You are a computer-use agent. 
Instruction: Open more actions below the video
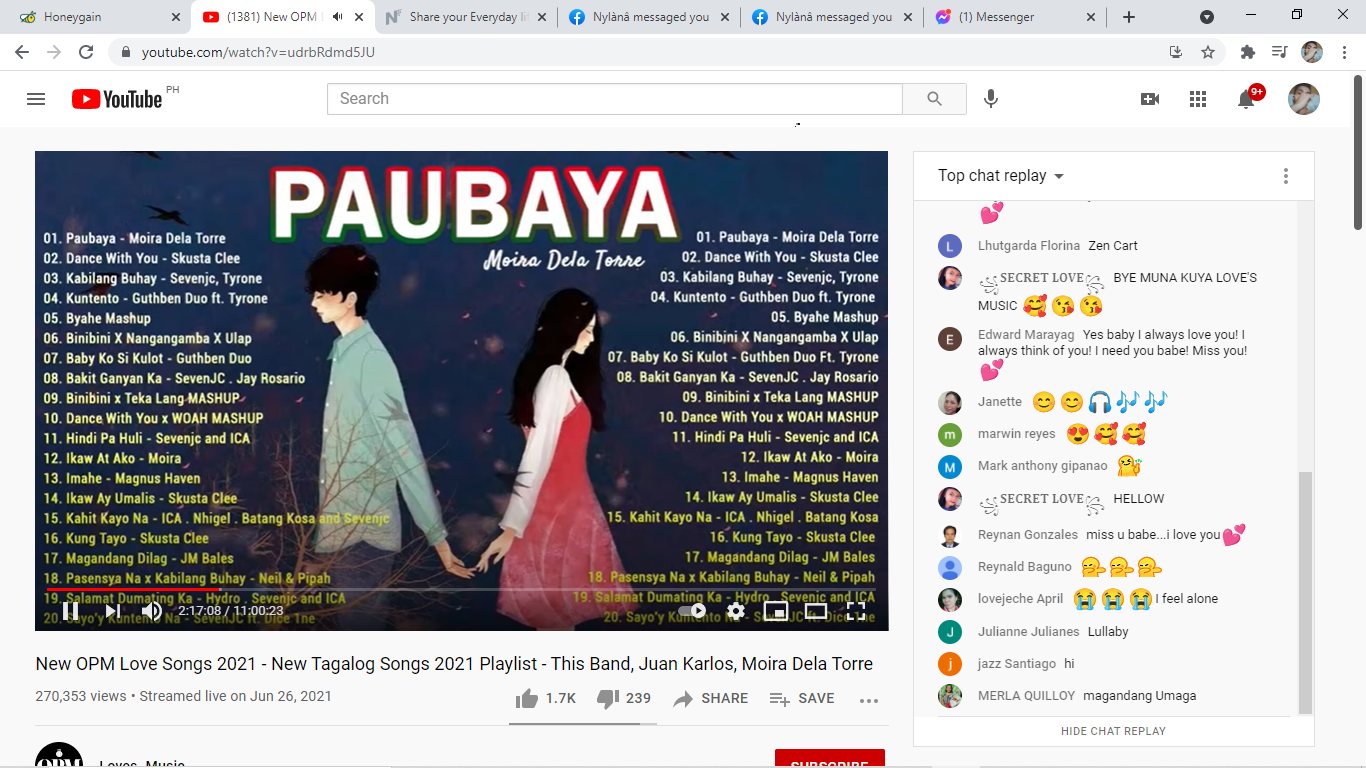(x=869, y=700)
